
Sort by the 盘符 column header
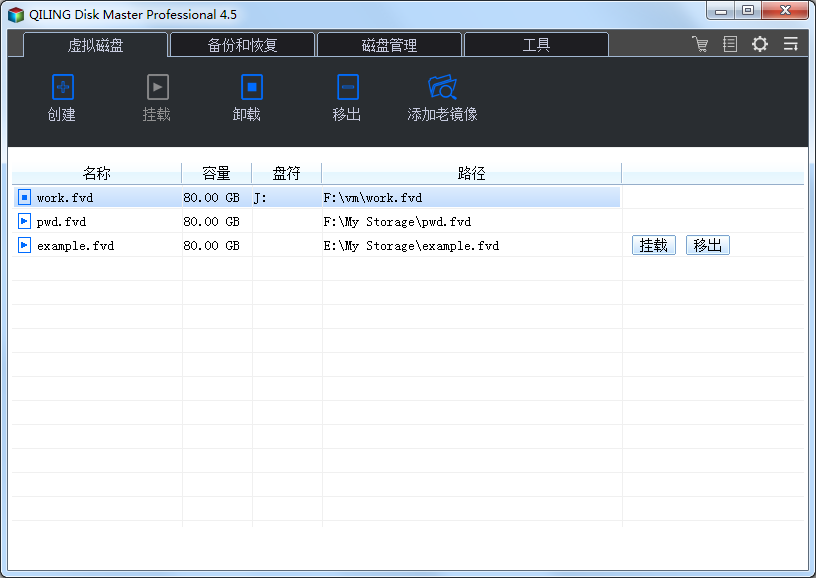click(287, 173)
